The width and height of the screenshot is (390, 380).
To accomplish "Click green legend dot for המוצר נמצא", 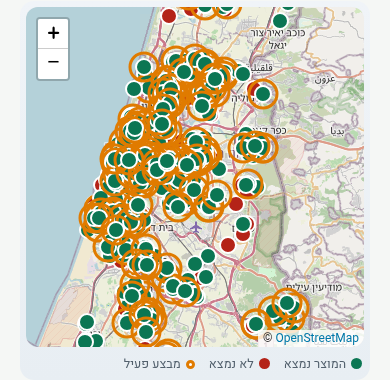I will click(x=357, y=364).
